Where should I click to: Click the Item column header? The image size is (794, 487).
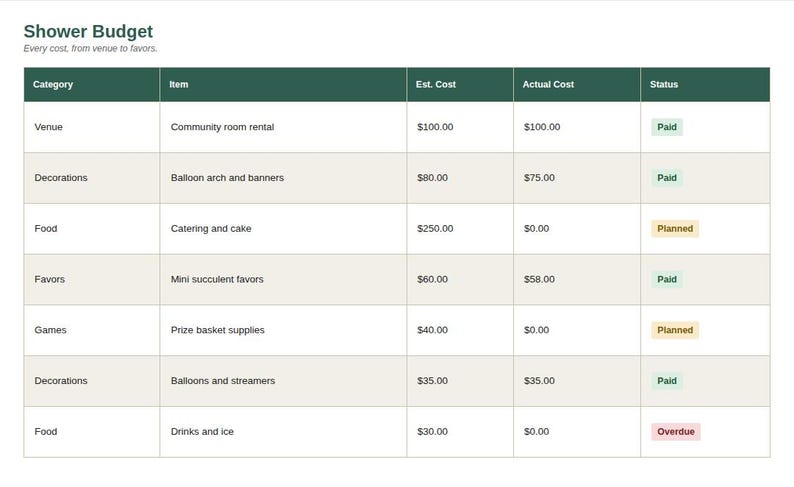point(283,85)
